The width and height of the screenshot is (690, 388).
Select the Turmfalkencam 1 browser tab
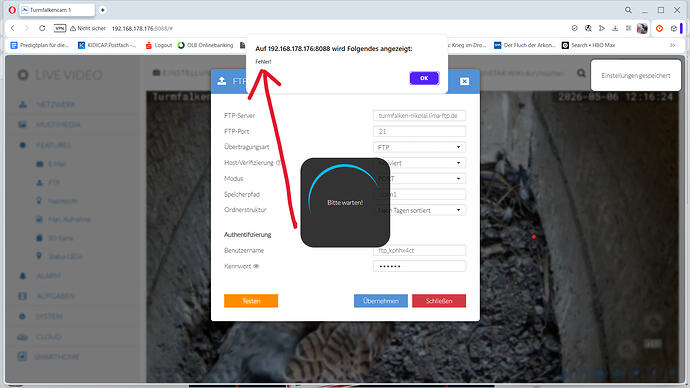click(57, 10)
